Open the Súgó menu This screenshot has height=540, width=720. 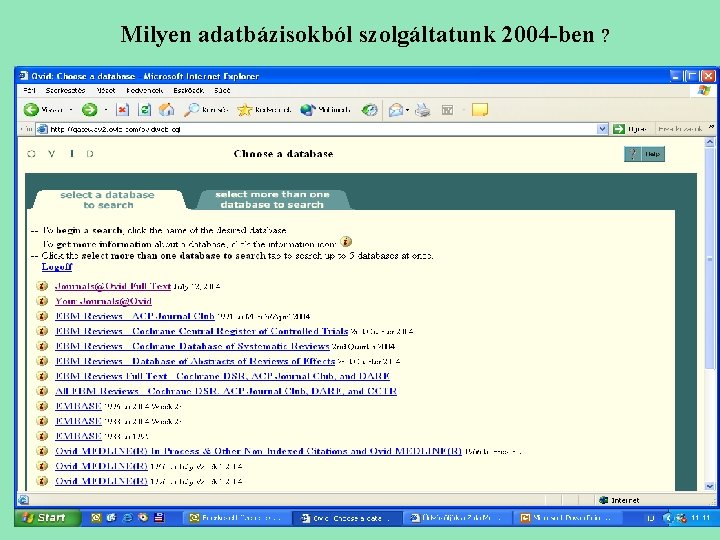(x=222, y=90)
